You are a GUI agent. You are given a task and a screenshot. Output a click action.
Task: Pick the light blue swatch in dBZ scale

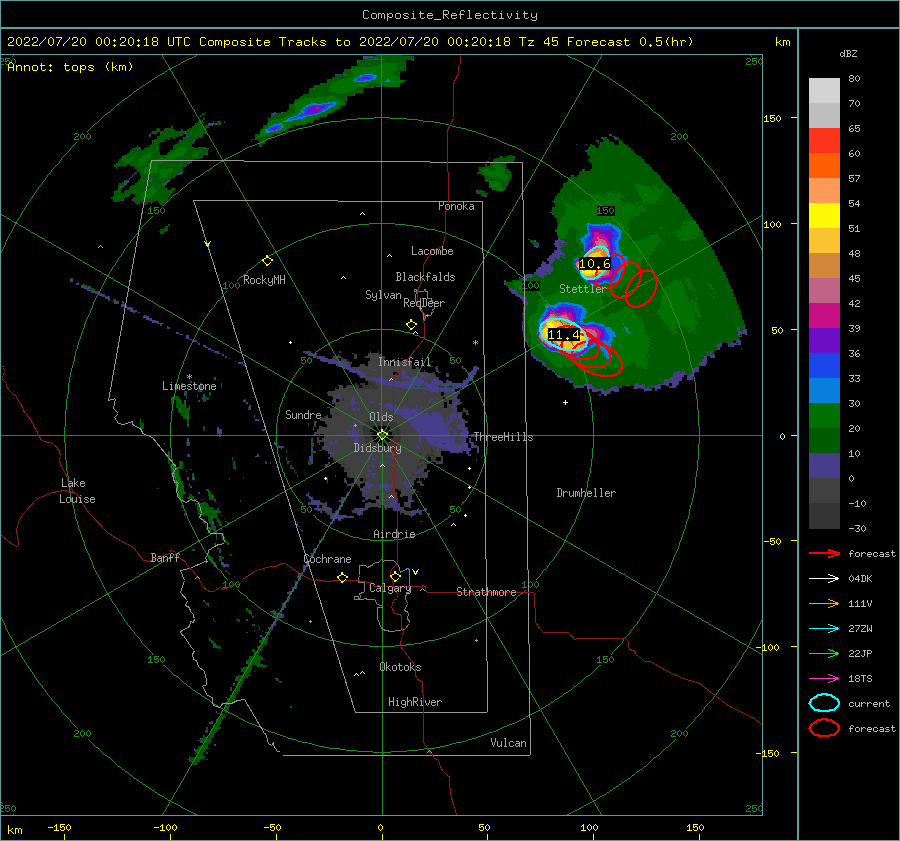coord(824,391)
